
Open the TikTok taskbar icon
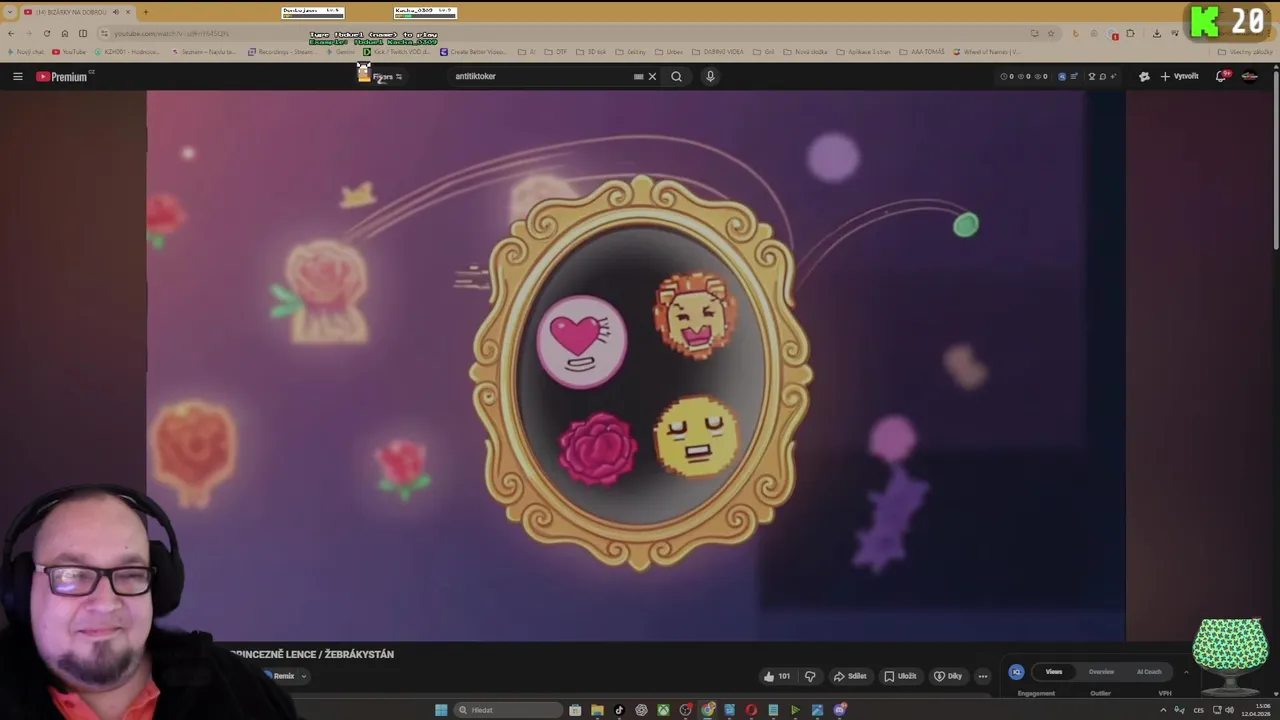point(619,710)
